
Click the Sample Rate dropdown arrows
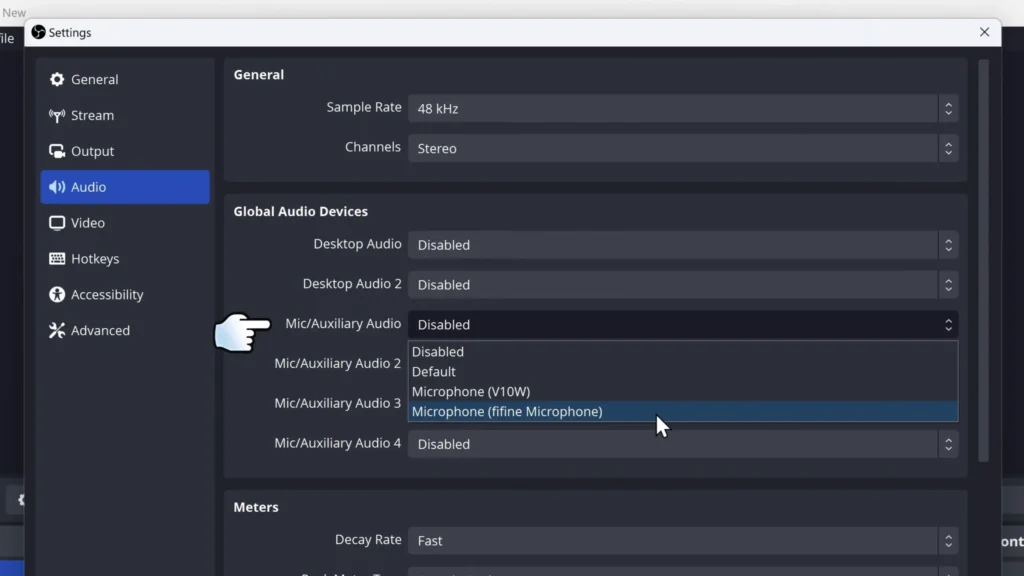[x=948, y=108]
